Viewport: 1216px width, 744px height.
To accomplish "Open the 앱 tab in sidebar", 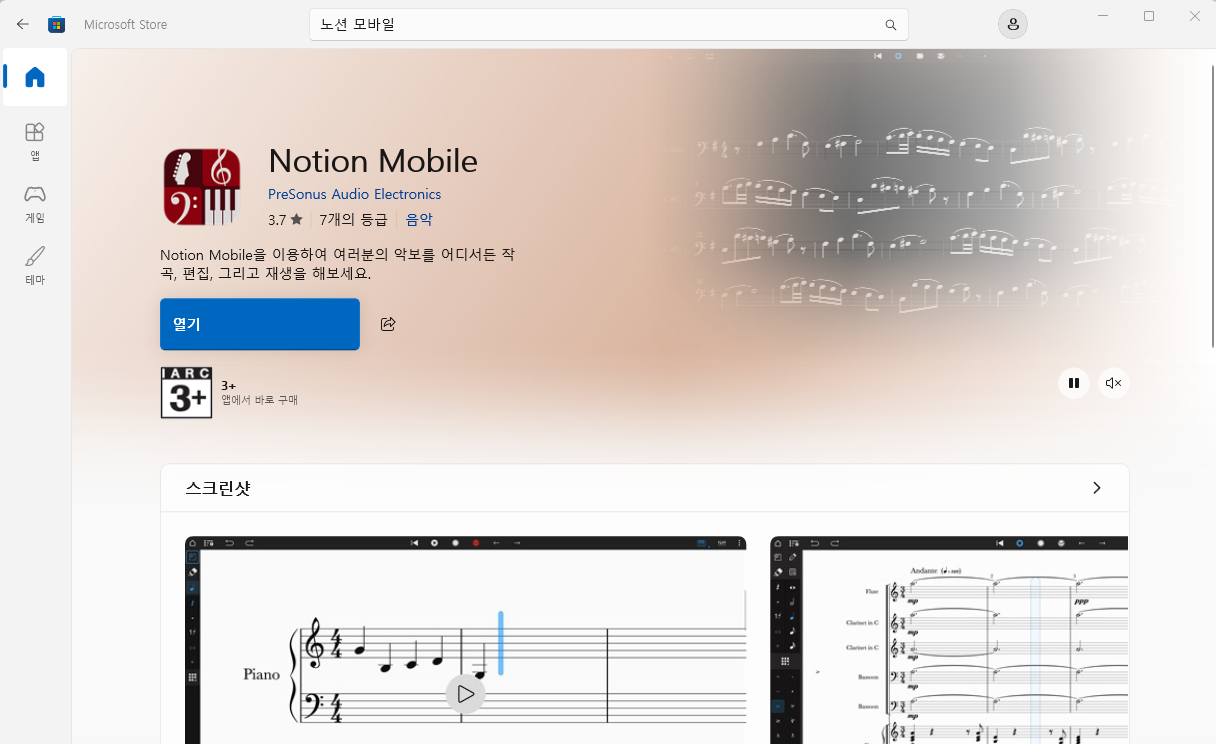I will [35, 140].
